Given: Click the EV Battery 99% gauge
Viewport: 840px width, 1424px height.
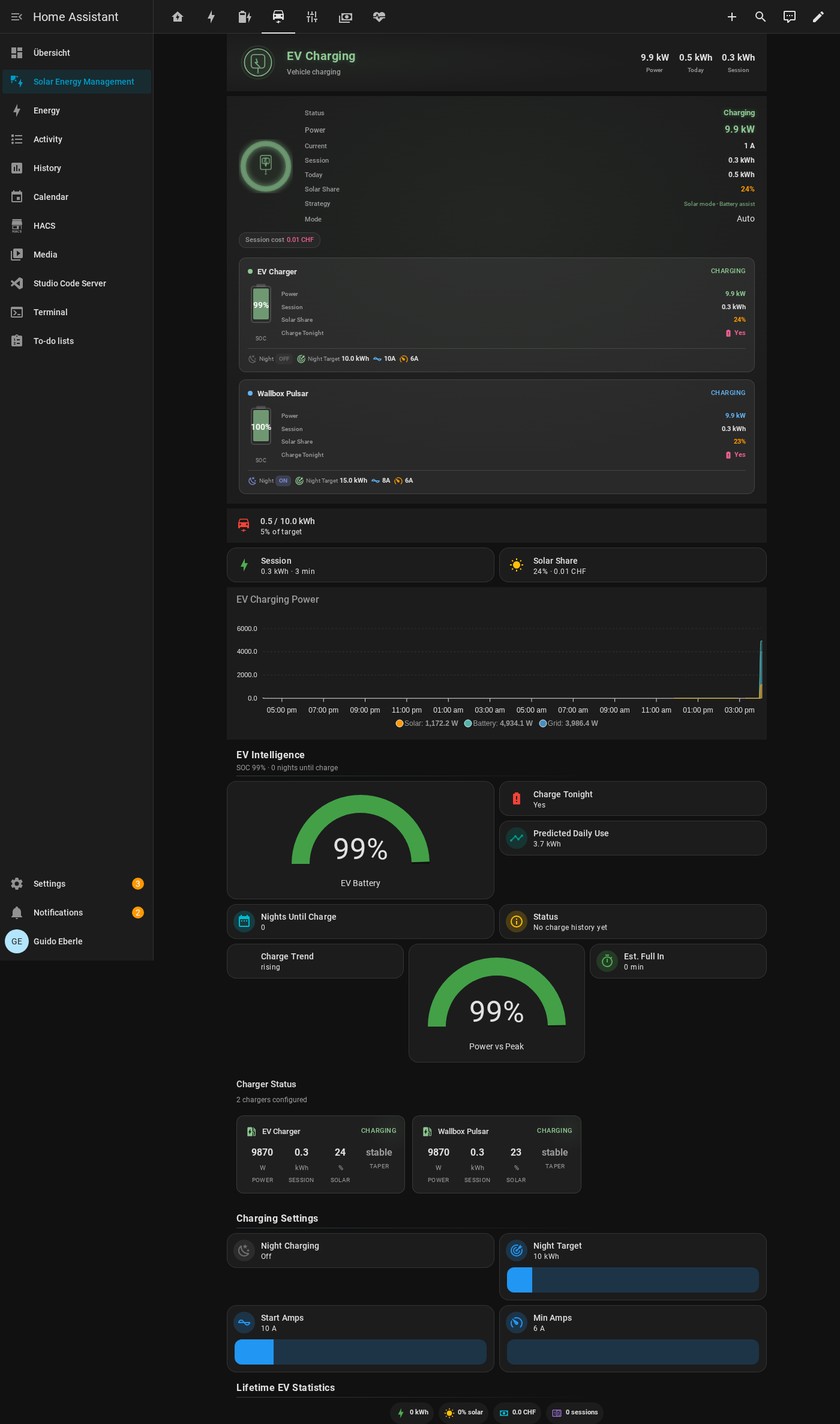Looking at the screenshot, I should tap(361, 840).
